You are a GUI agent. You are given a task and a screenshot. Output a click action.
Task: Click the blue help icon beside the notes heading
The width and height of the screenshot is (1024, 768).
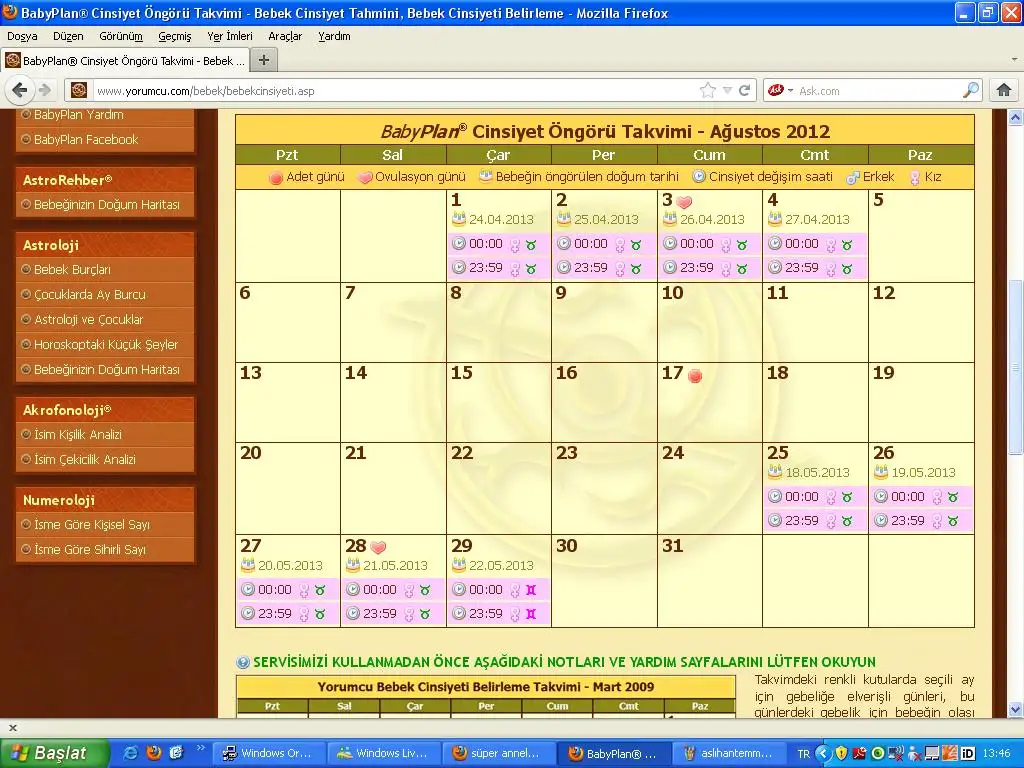(x=243, y=662)
